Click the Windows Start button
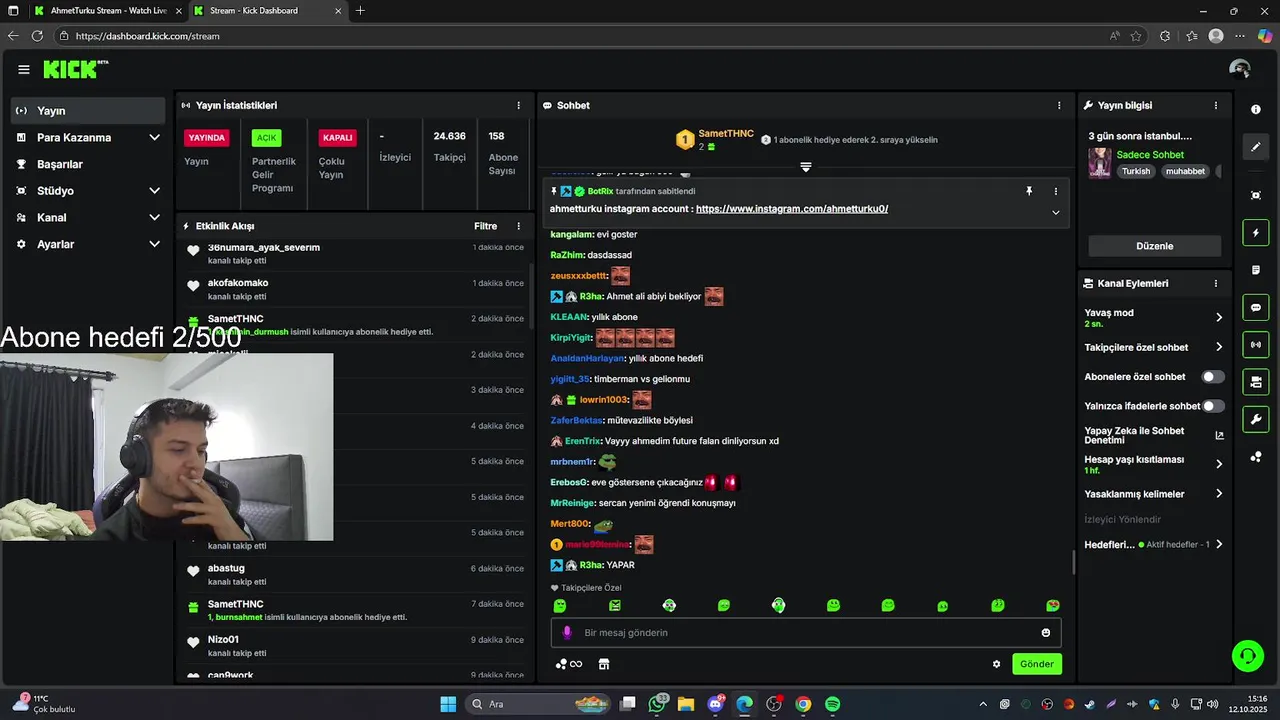This screenshot has height=720, width=1280. click(x=448, y=704)
